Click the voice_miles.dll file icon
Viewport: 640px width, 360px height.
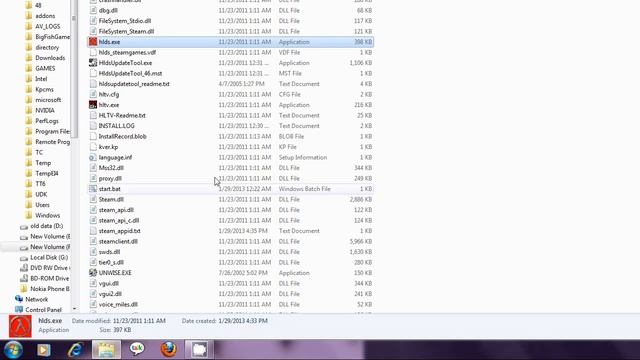(93, 304)
